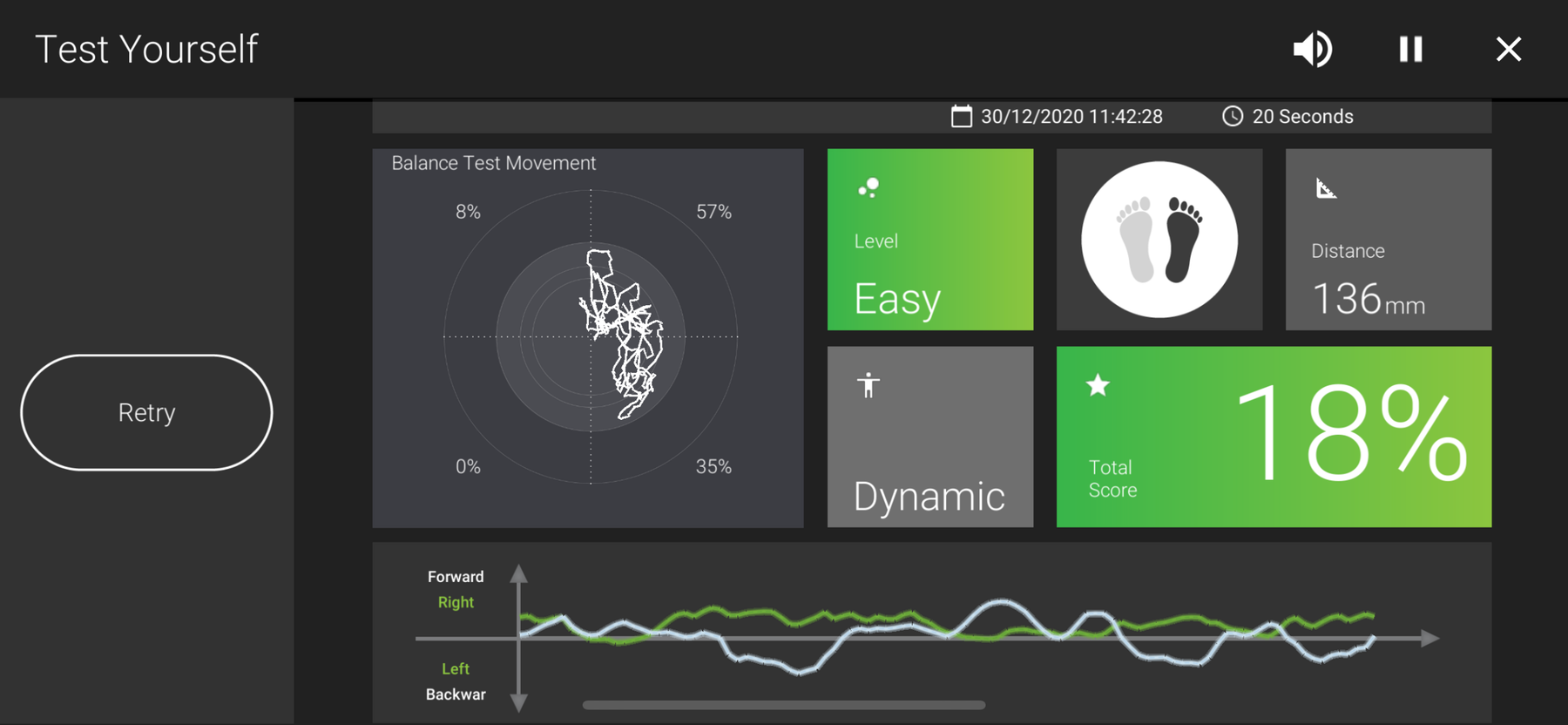
Task: Click the ruler triangle icon in Distance tile
Action: (1325, 188)
